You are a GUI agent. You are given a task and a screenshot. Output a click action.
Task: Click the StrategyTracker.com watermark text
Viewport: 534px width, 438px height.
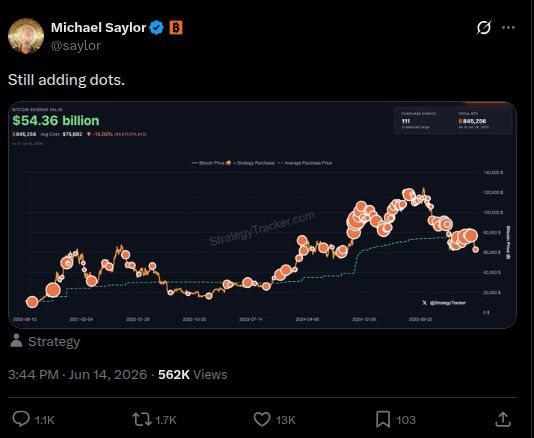coord(262,228)
